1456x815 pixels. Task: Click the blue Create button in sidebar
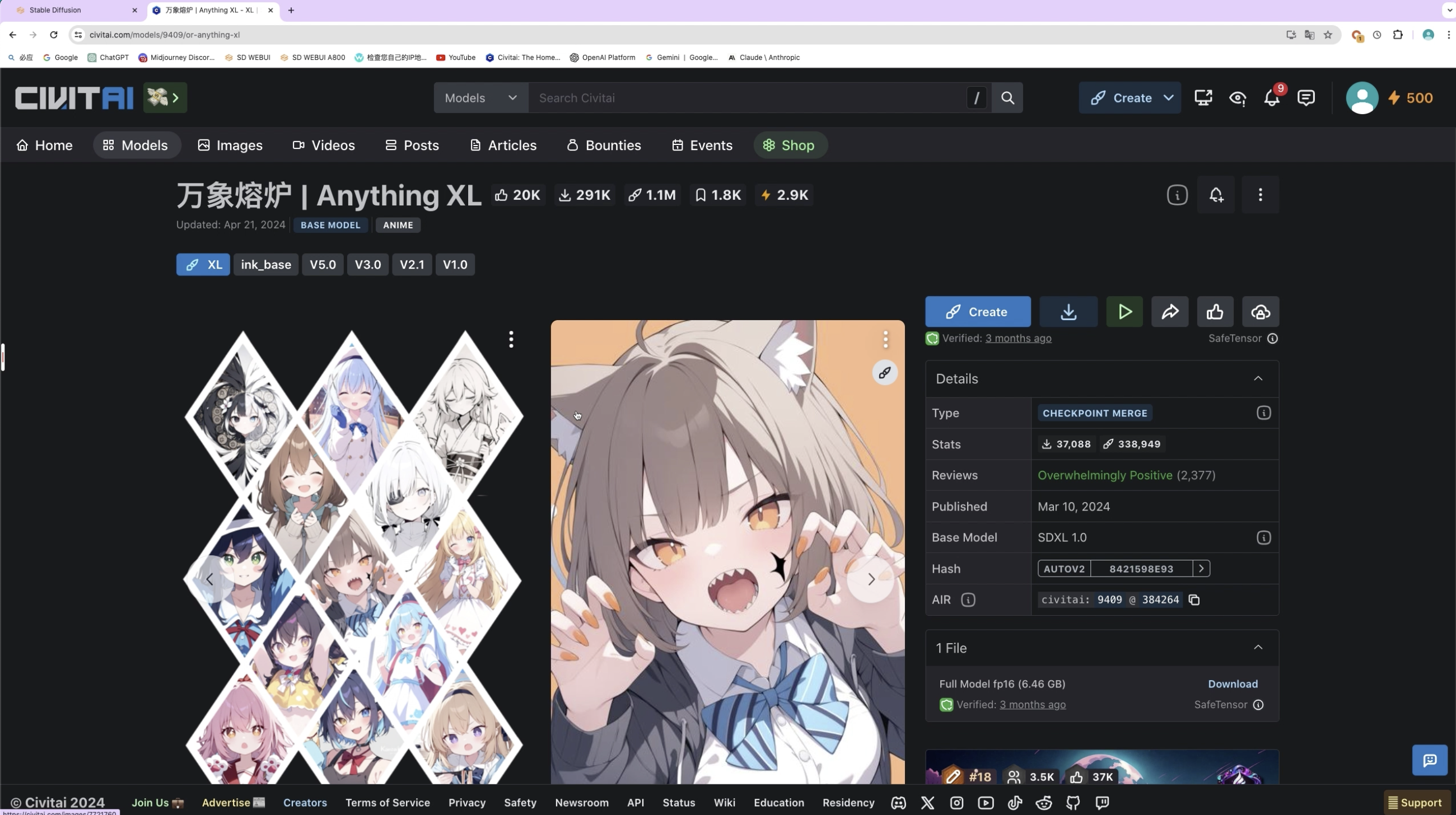click(x=978, y=312)
